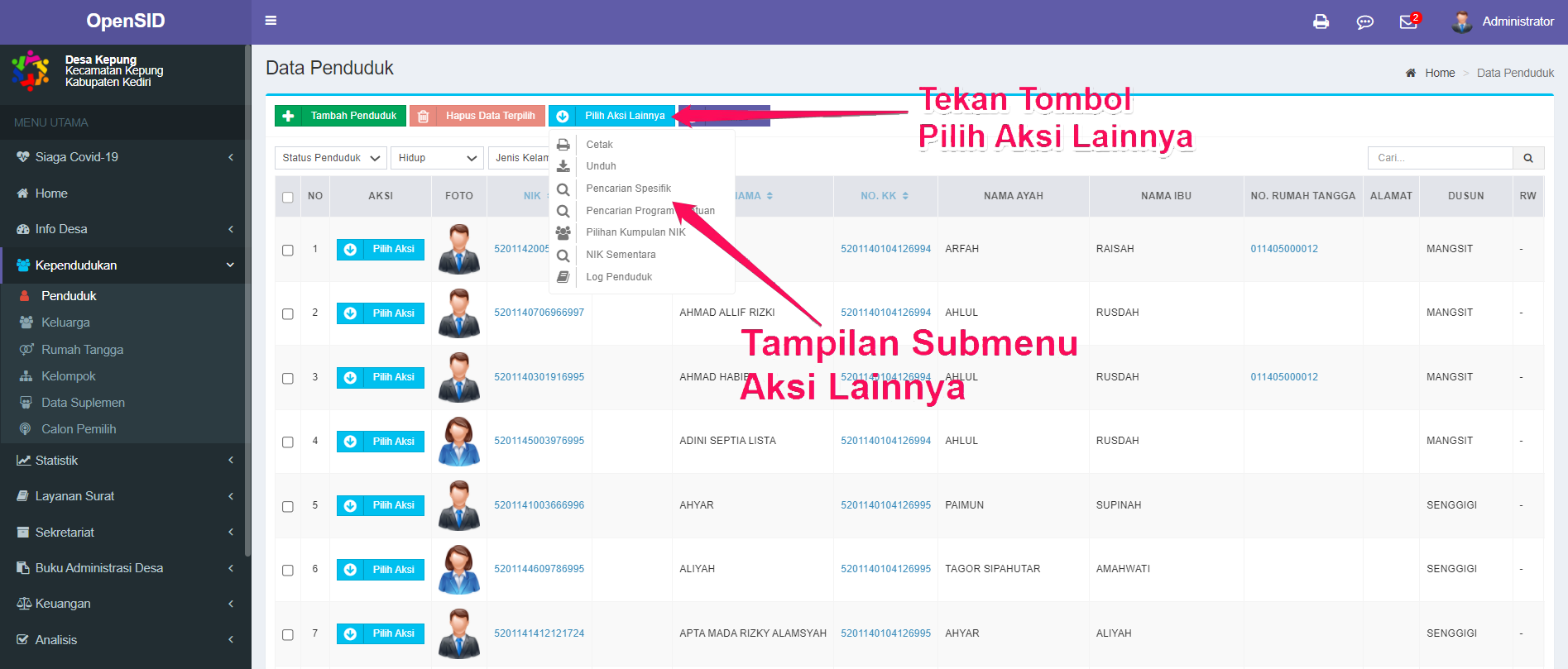The width and height of the screenshot is (1568, 669).
Task: Click the NIK Sementara search icon
Action: (x=563, y=255)
